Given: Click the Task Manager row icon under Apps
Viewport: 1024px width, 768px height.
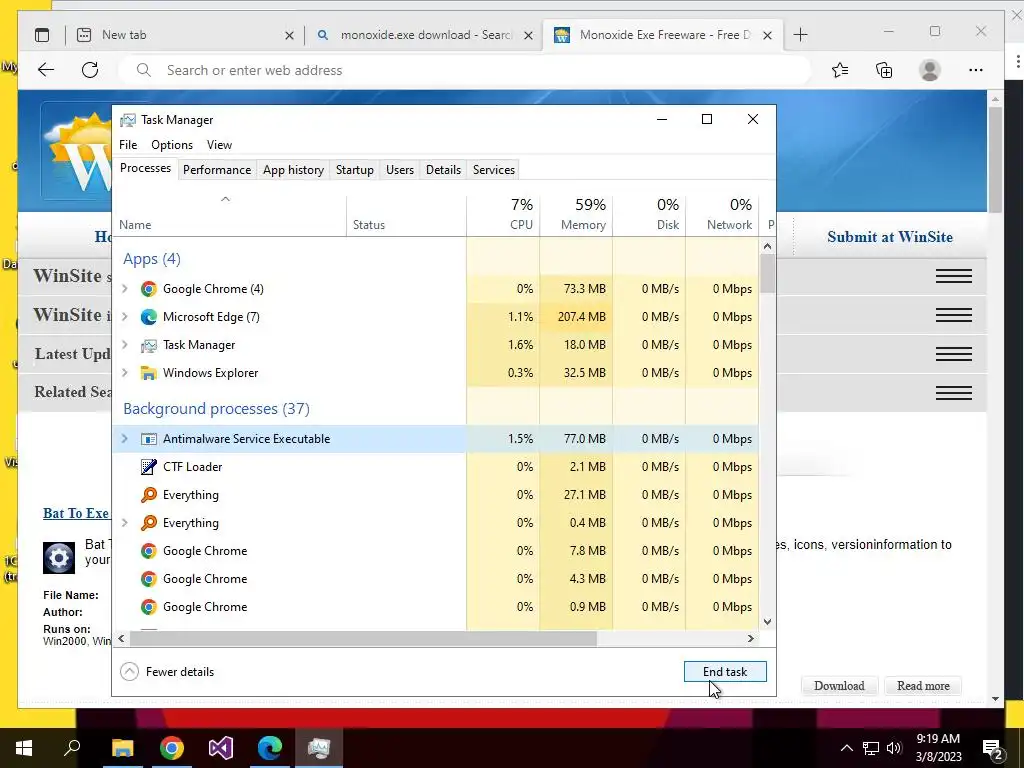Looking at the screenshot, I should tap(149, 345).
